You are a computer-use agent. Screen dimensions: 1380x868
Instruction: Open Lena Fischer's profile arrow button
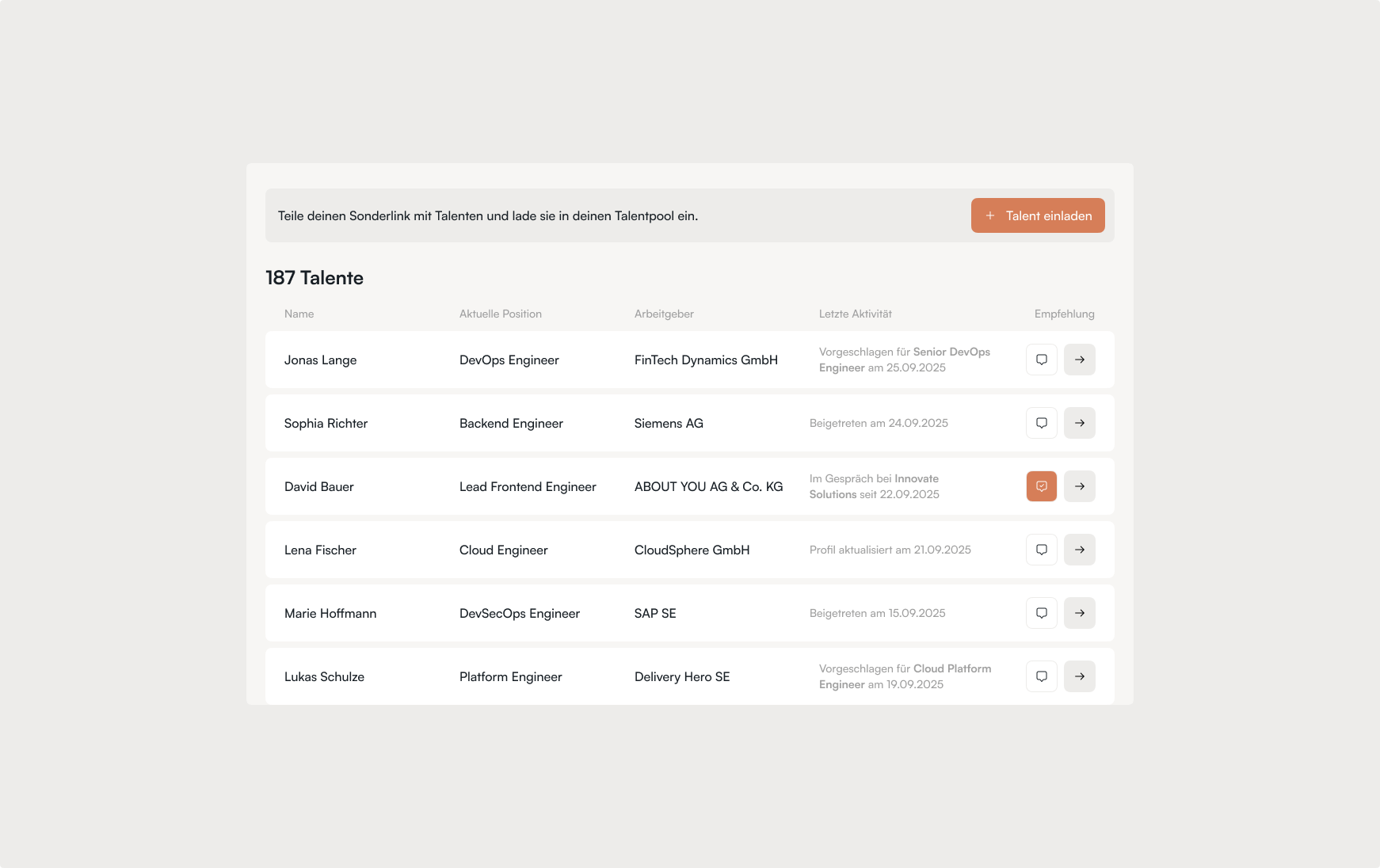[1079, 550]
